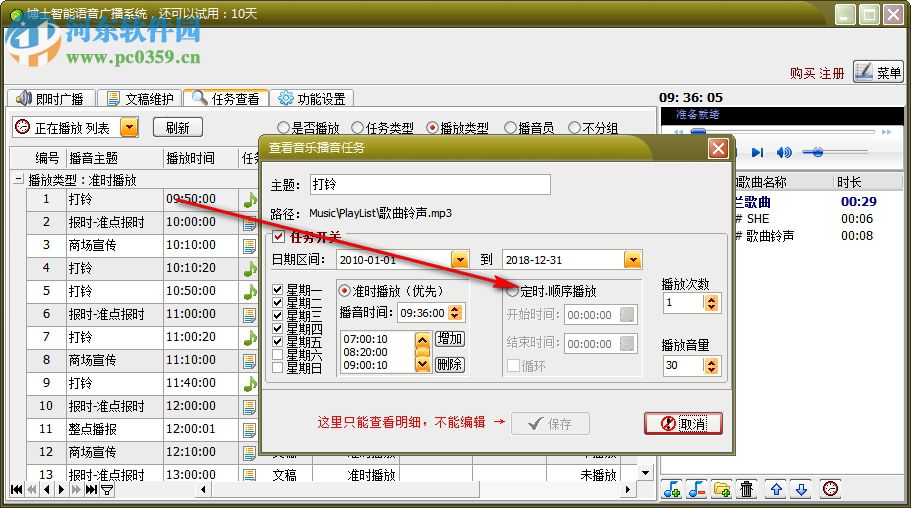Click the 播放次数 spinner arrows
The image size is (911, 508).
711,302
